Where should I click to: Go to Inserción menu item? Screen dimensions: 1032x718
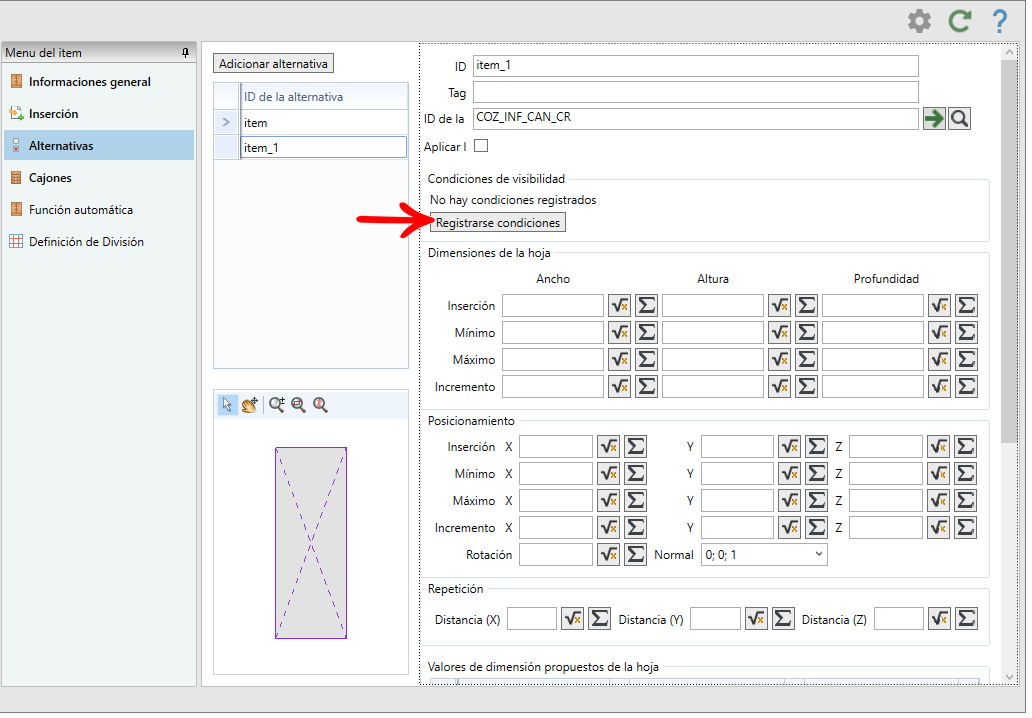(53, 114)
